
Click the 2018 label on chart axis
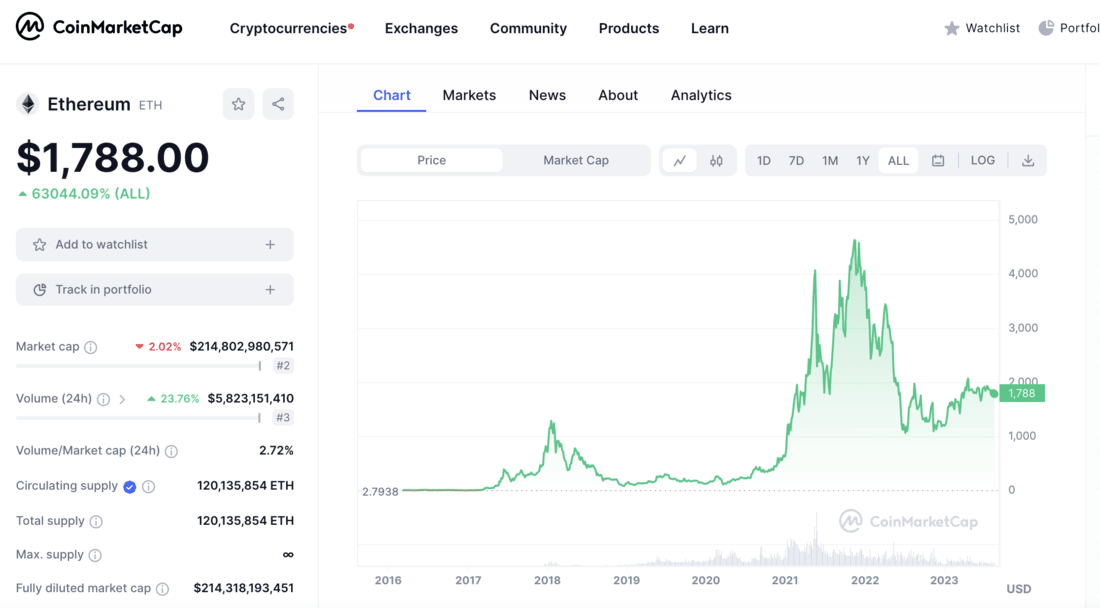click(547, 580)
